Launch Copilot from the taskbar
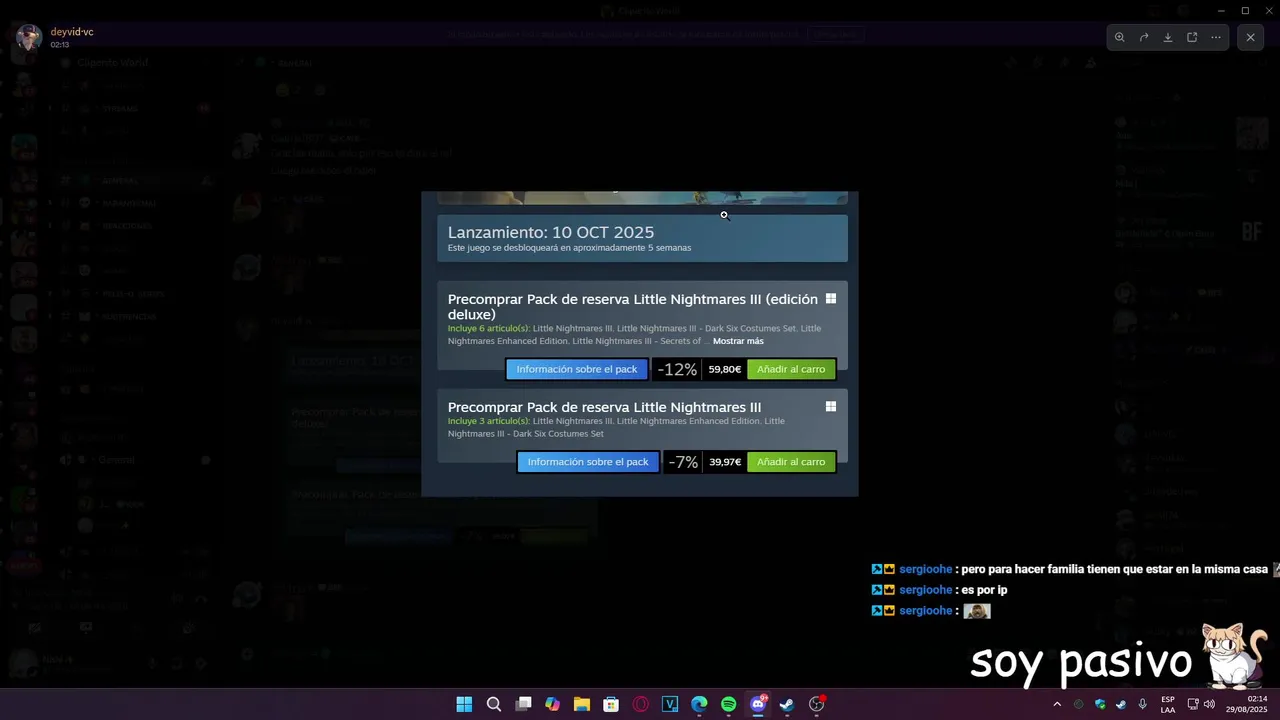The height and width of the screenshot is (720, 1280). 552,704
